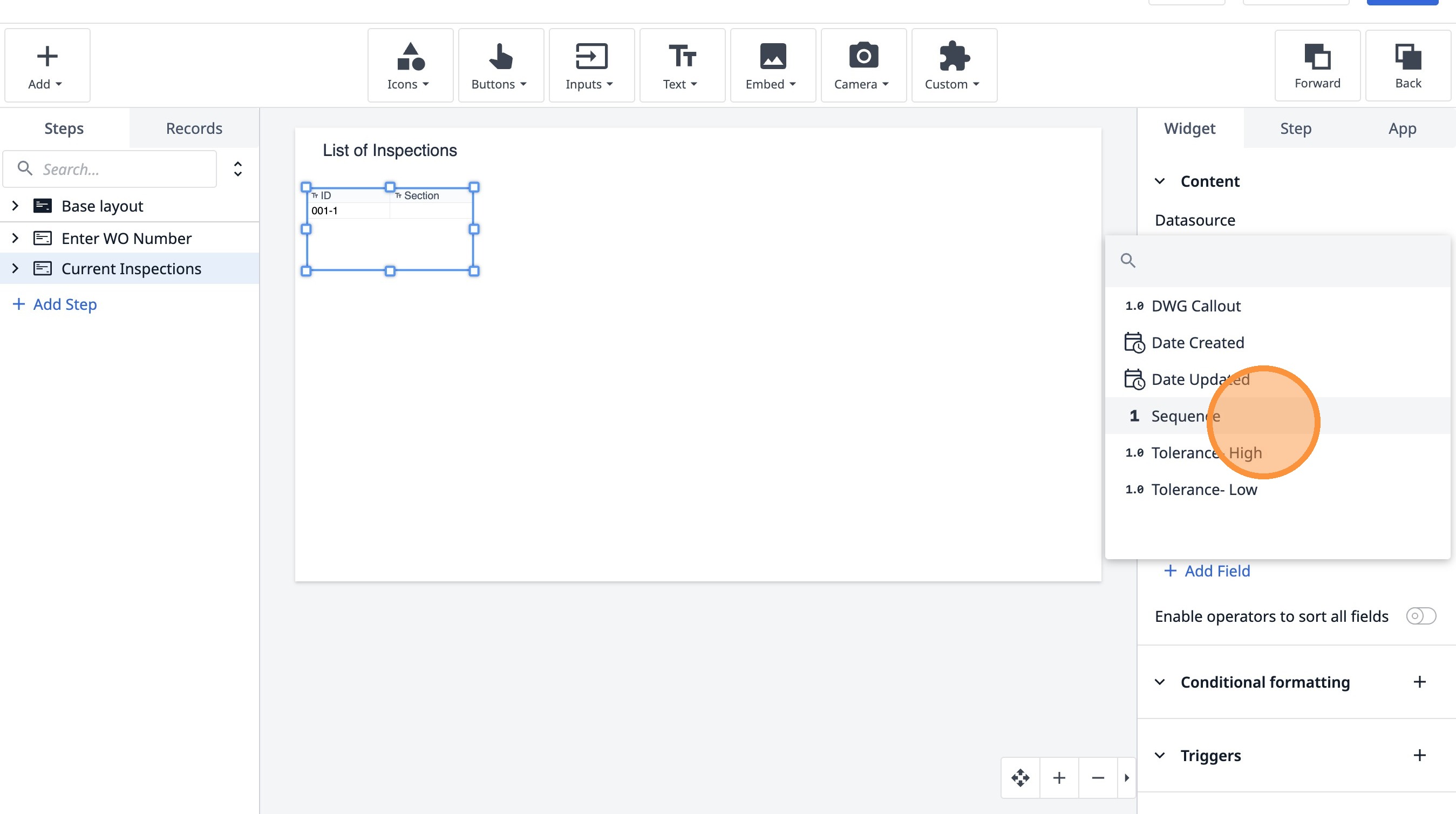Viewport: 1456px width, 814px height.
Task: Click the fit-to-screen pan icon
Action: 1020,778
